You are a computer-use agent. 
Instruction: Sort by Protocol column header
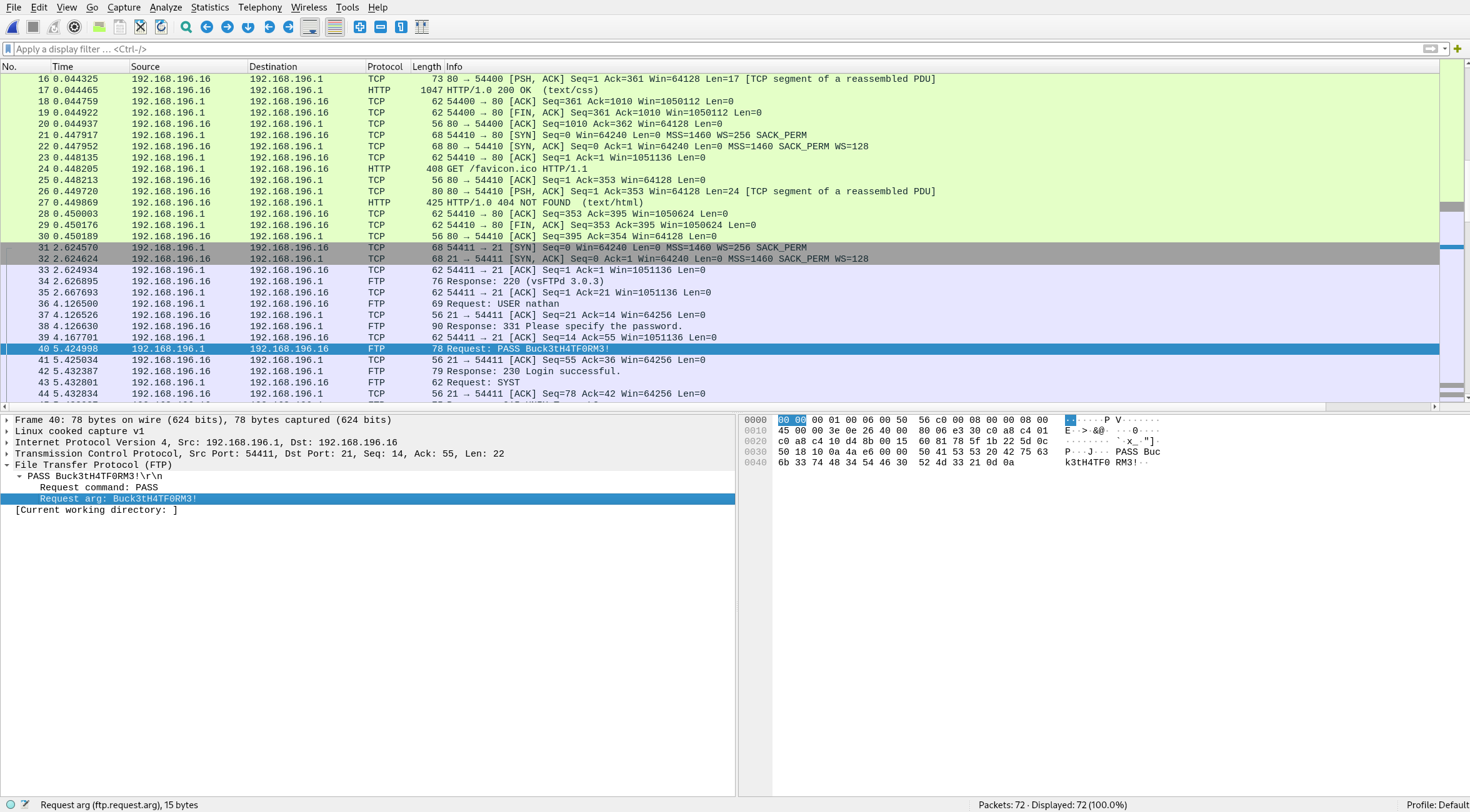(x=388, y=67)
